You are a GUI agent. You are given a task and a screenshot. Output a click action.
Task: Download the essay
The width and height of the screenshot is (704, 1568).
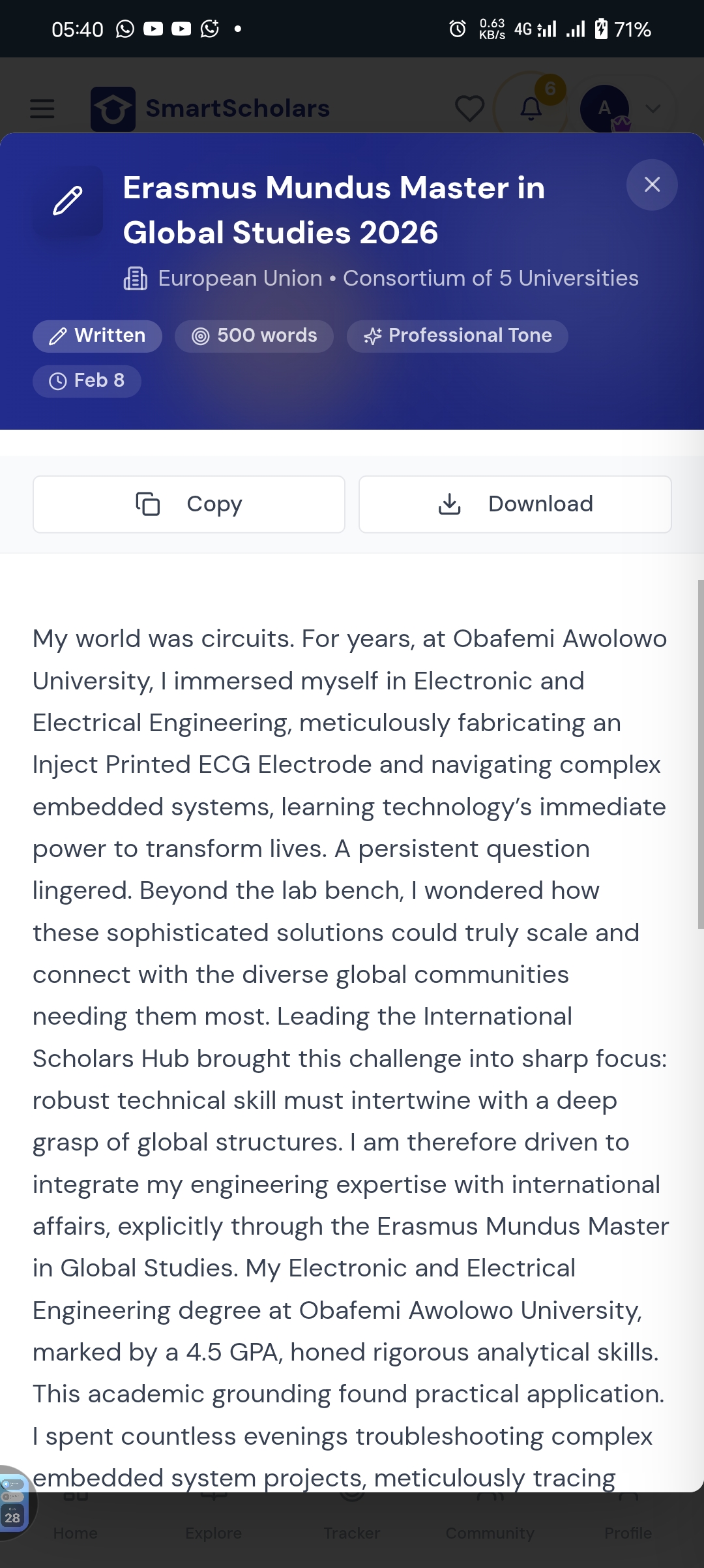[x=515, y=504]
